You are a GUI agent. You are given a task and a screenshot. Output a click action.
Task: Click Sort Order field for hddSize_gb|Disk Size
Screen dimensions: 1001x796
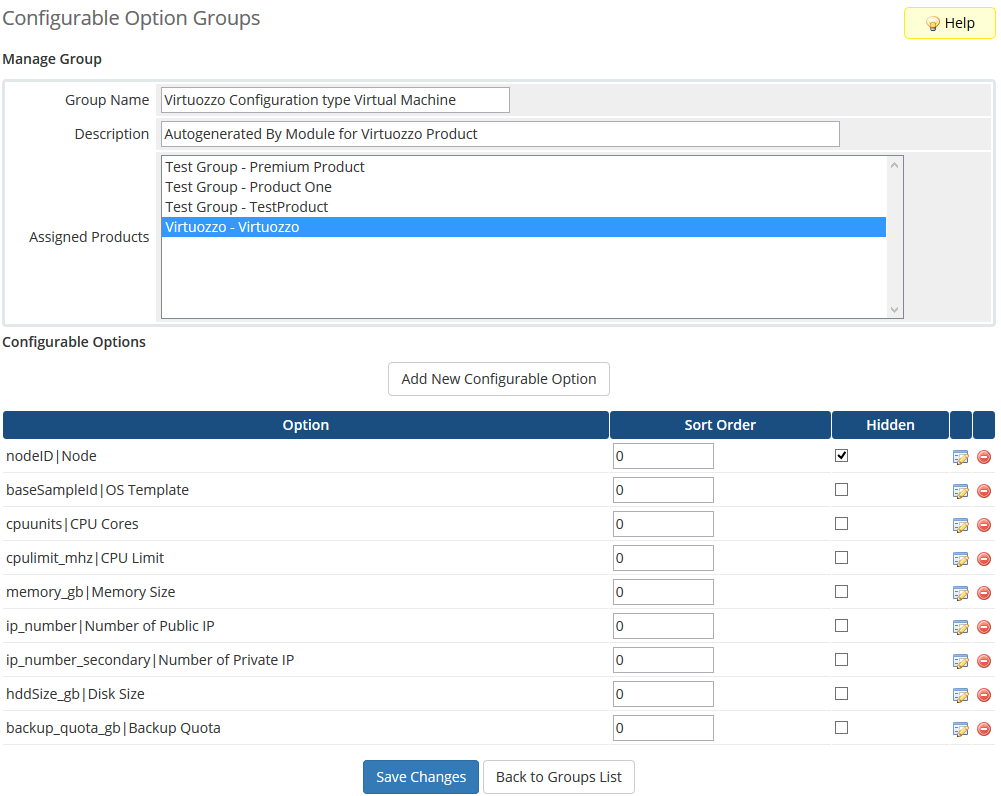click(663, 694)
